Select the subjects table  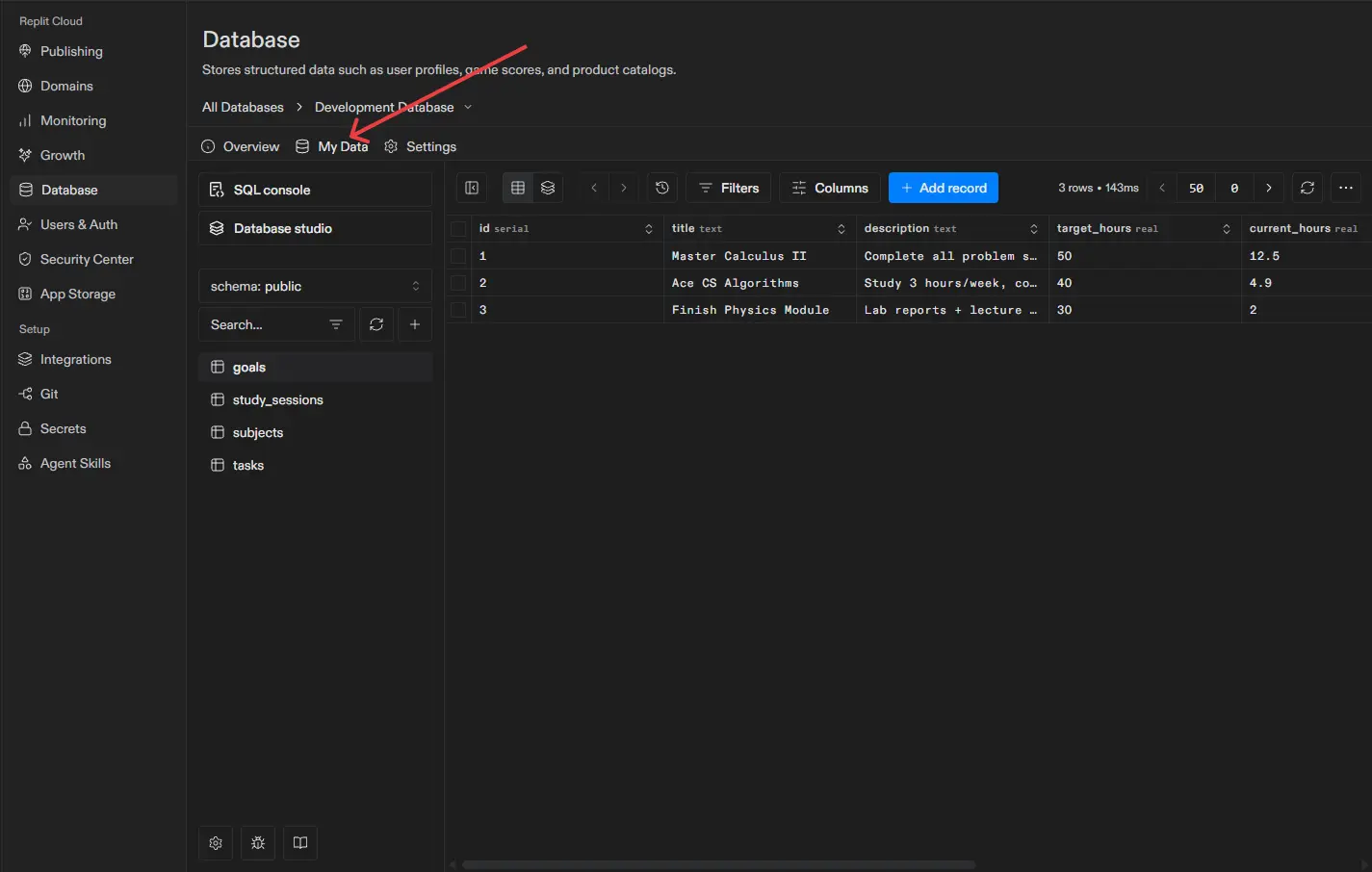[315, 432]
